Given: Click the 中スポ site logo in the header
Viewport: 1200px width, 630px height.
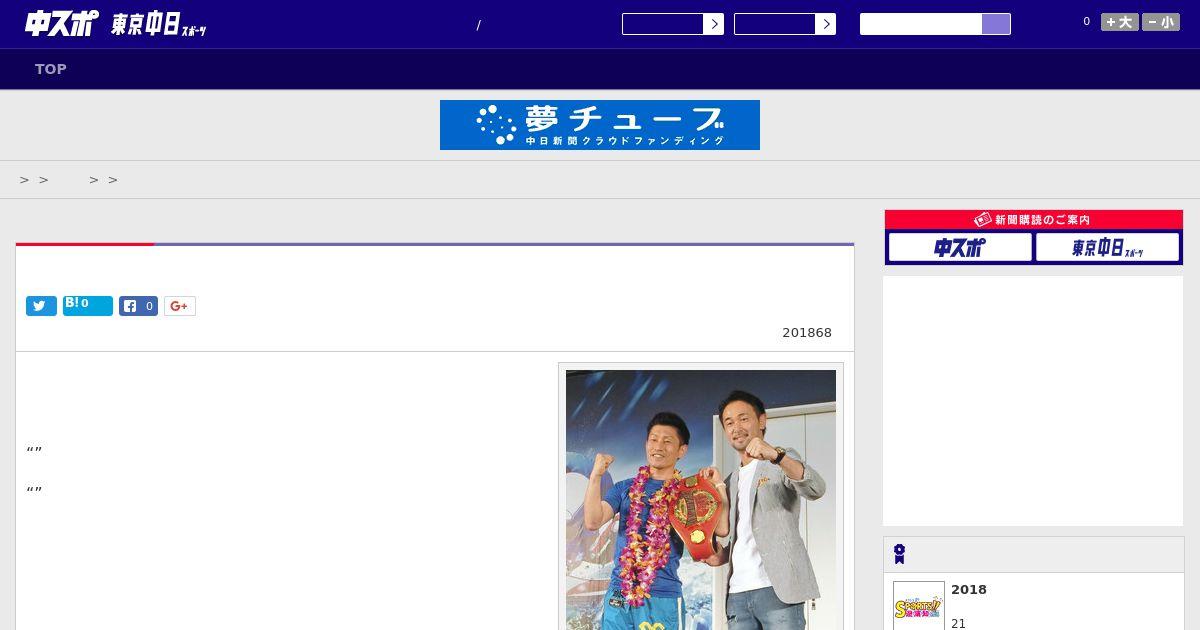Looking at the screenshot, I should click(x=61, y=24).
